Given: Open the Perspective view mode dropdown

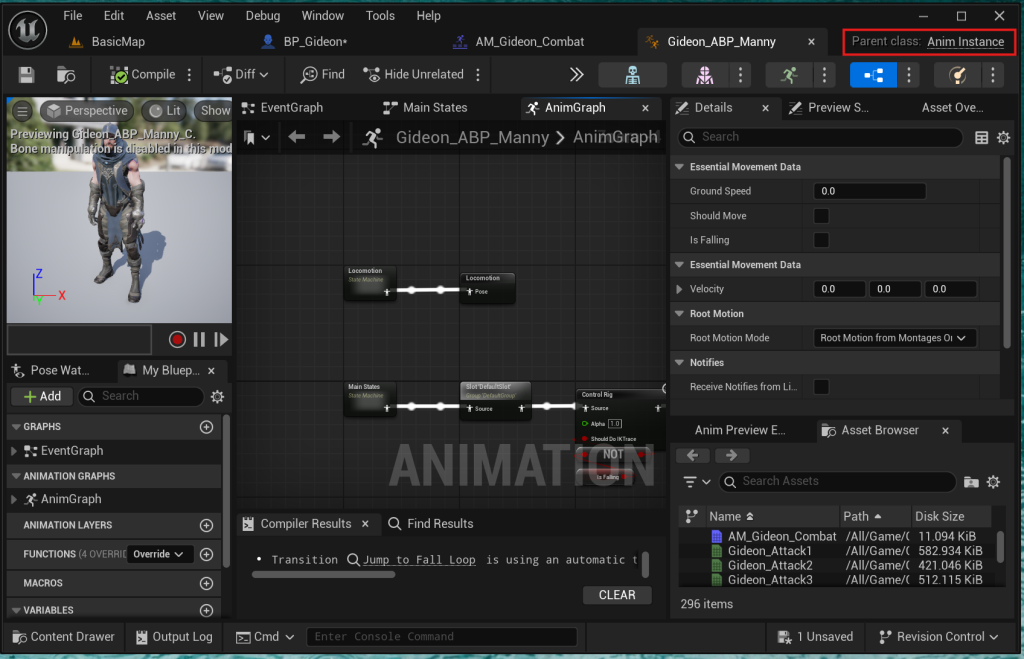Looking at the screenshot, I should [x=87, y=111].
